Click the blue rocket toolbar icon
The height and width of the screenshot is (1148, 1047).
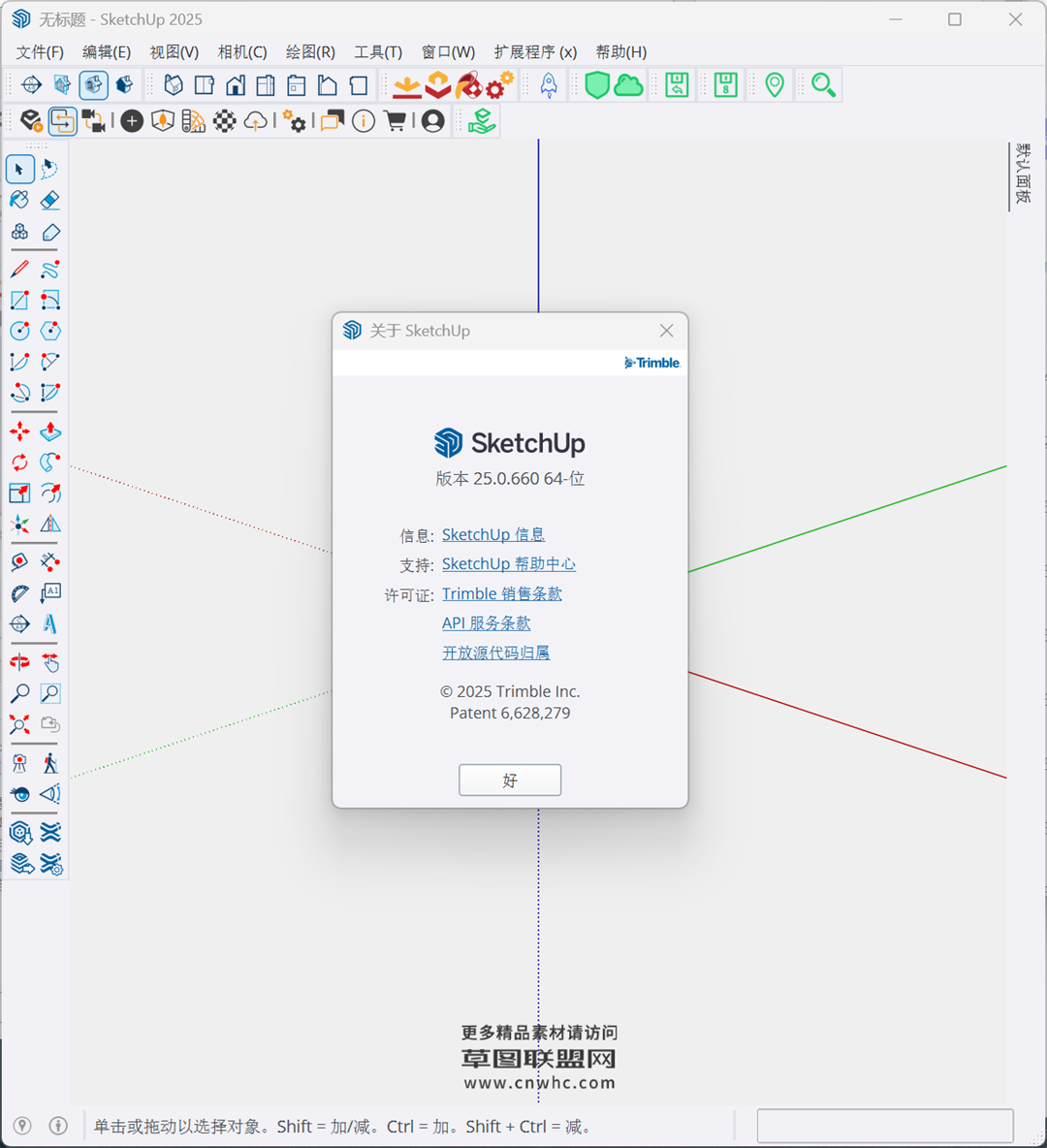click(x=549, y=85)
